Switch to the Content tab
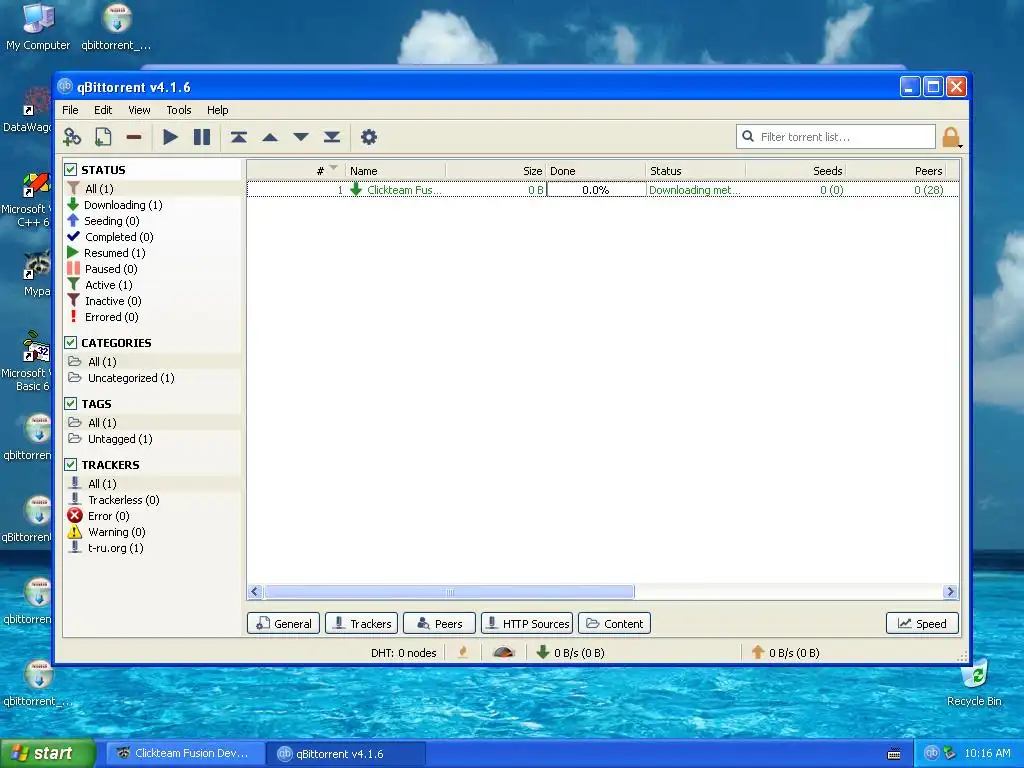1024x768 pixels. tap(614, 623)
